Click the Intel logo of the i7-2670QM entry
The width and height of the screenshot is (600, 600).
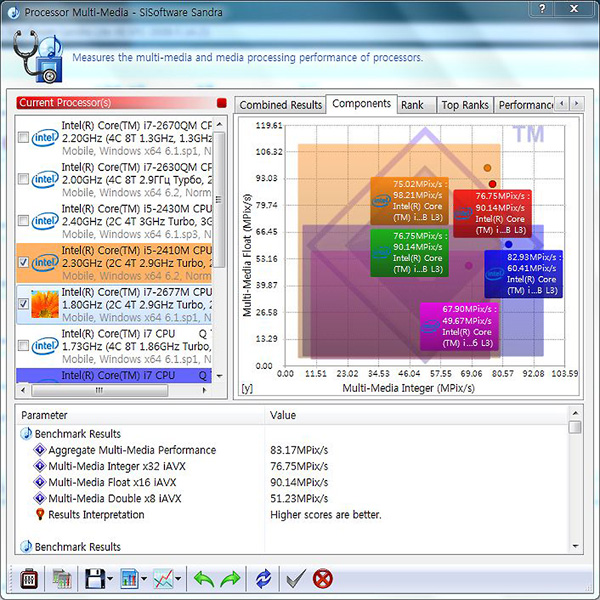[x=45, y=138]
